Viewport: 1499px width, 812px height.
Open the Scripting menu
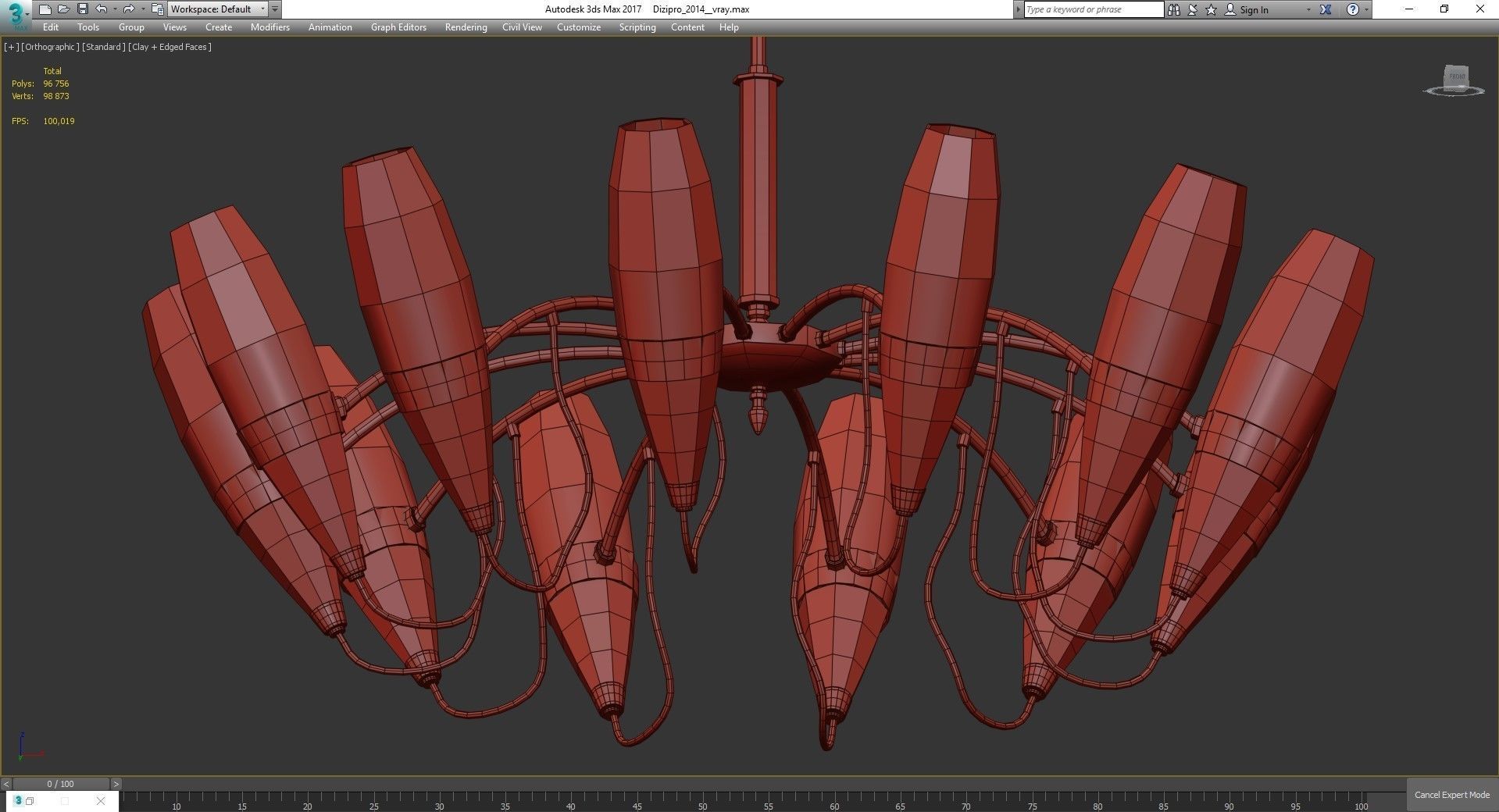point(637,27)
